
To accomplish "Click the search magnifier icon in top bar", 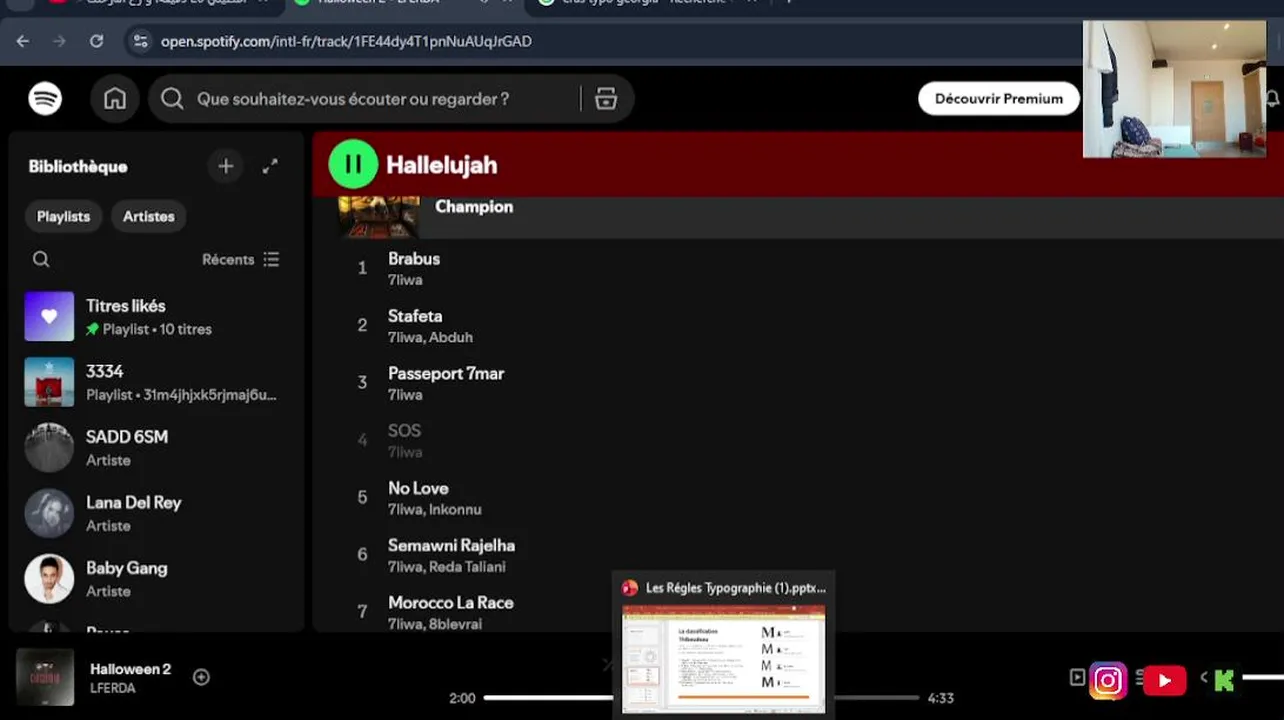I will pos(172,99).
